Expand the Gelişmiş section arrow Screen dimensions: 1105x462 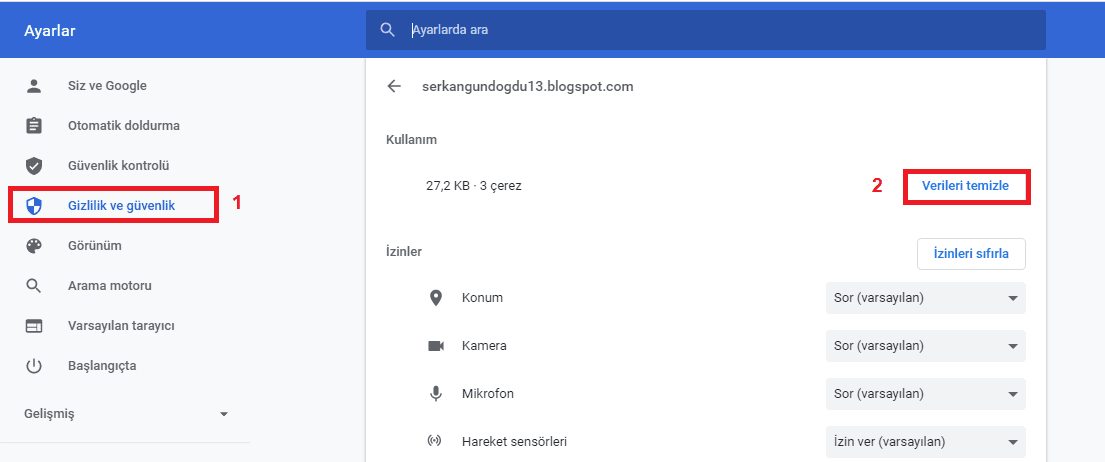coord(224,414)
